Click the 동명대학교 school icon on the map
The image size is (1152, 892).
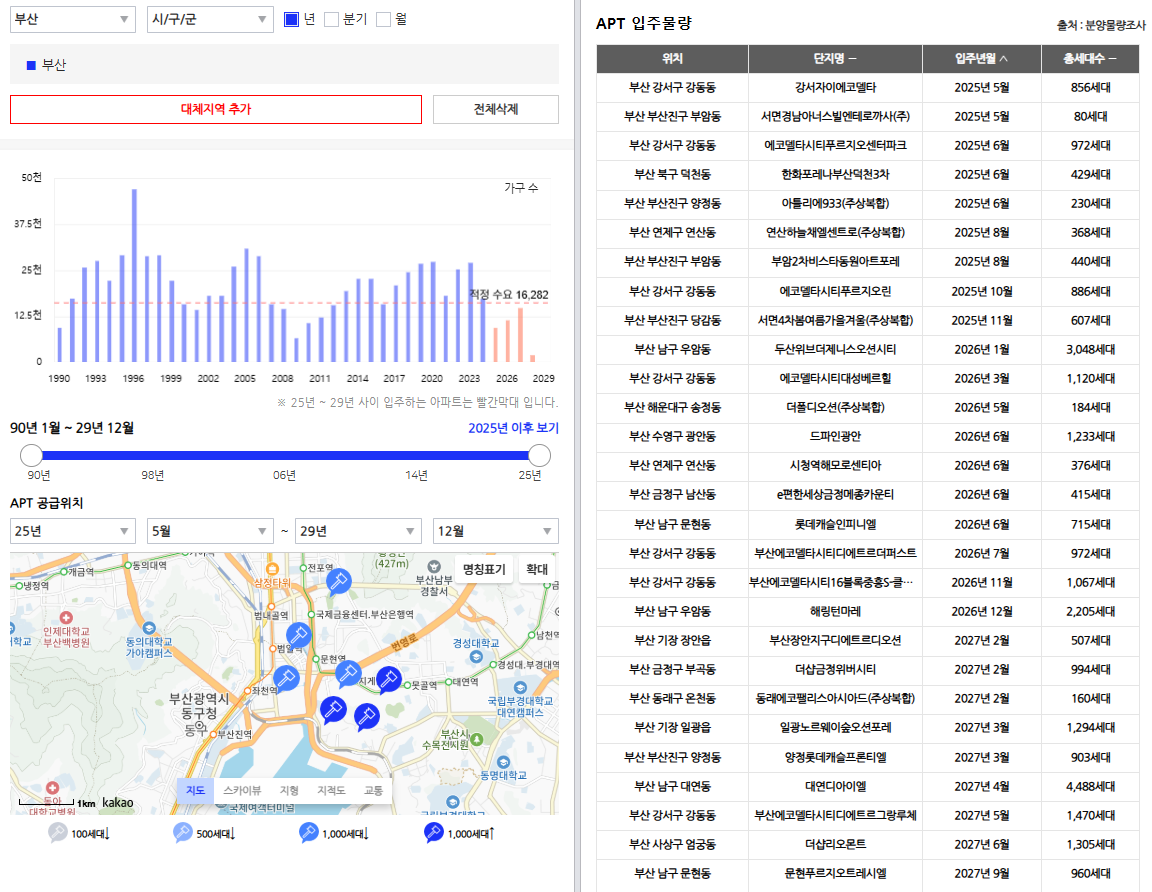pos(503,762)
